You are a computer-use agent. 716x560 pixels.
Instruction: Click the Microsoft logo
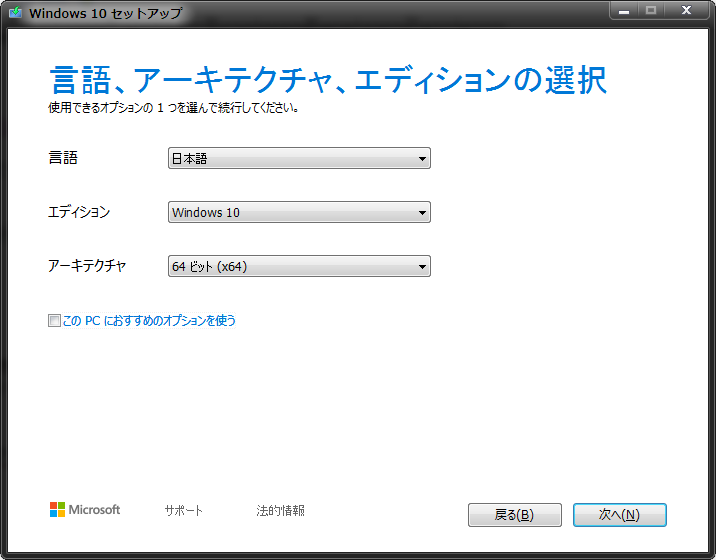pos(85,510)
